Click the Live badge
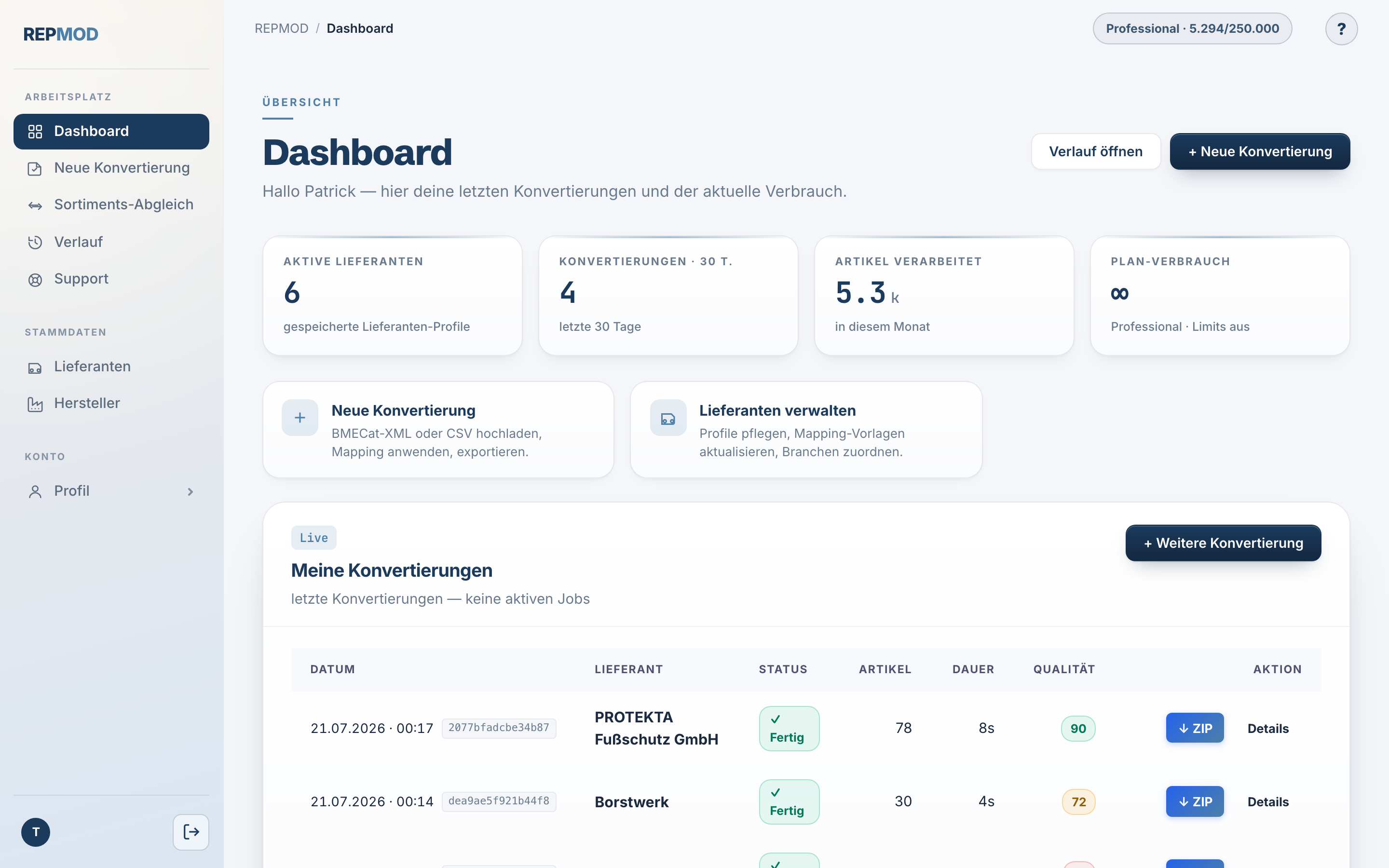This screenshot has height=868, width=1389. [x=314, y=538]
